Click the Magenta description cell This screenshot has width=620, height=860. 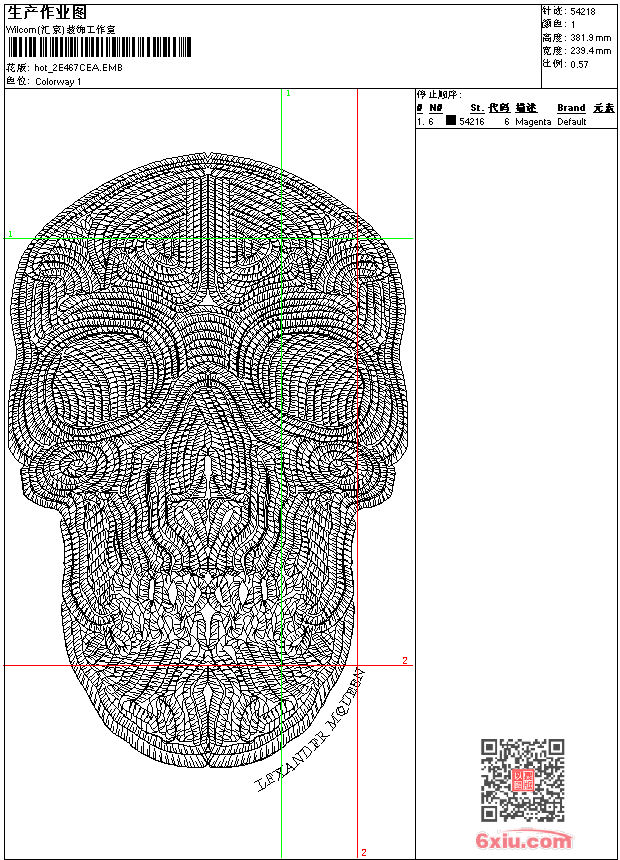coord(533,122)
